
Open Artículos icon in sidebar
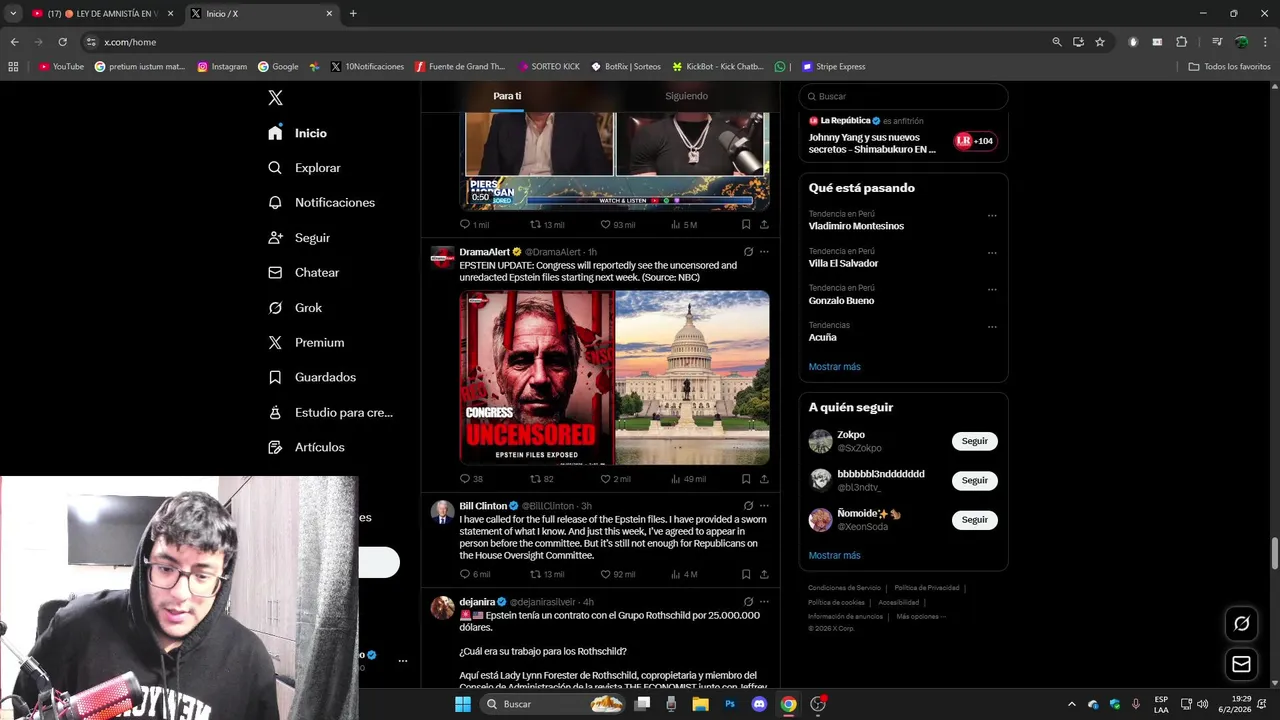[x=275, y=447]
